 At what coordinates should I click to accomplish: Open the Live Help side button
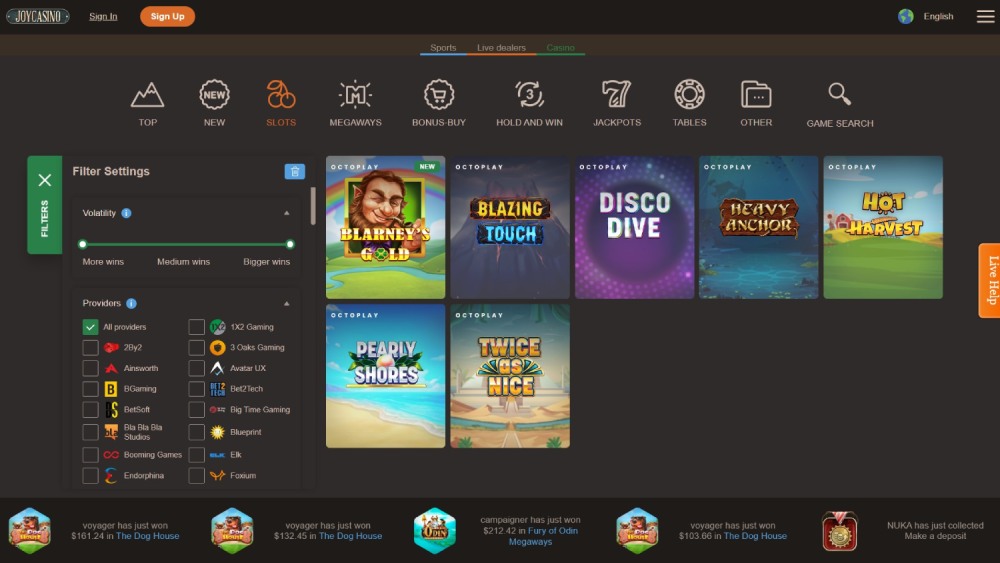coord(989,281)
